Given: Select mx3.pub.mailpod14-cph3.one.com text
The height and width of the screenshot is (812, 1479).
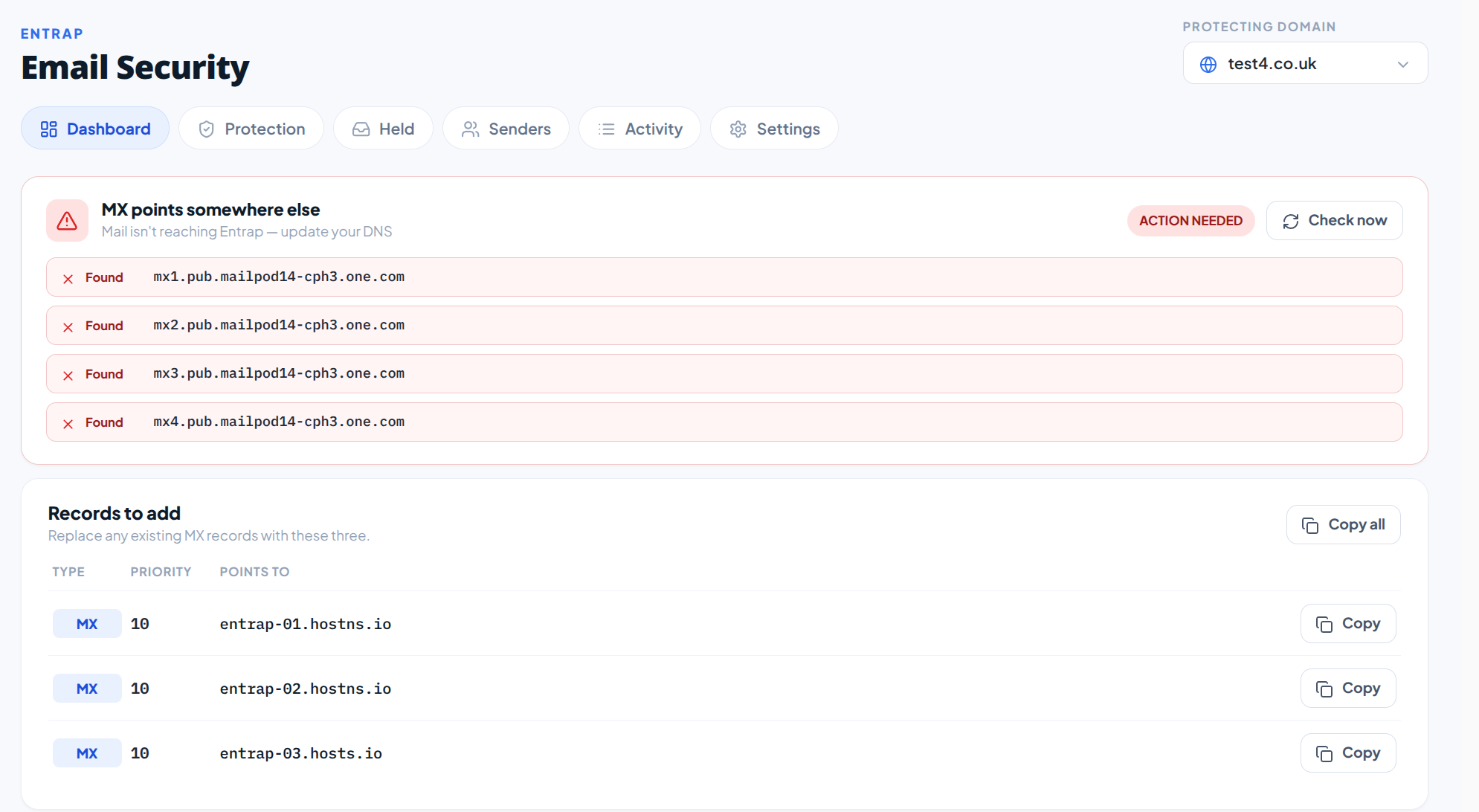Looking at the screenshot, I should (x=279, y=373).
